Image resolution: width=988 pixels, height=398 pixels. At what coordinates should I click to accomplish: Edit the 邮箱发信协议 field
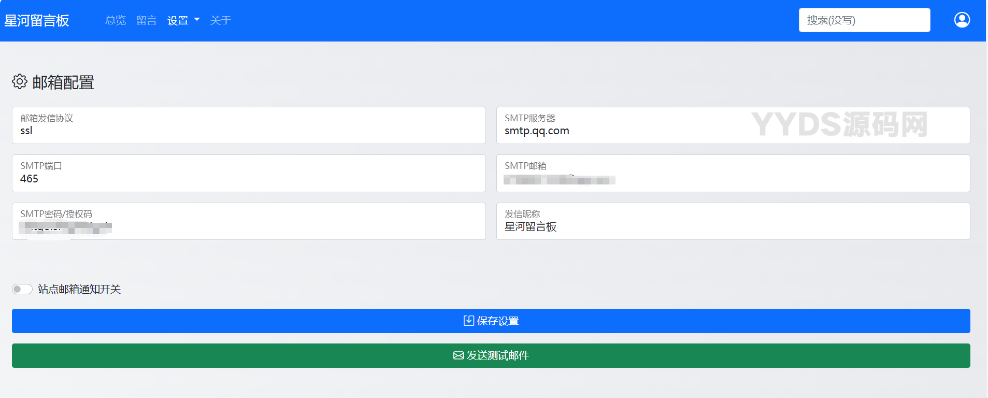pyautogui.click(x=249, y=125)
